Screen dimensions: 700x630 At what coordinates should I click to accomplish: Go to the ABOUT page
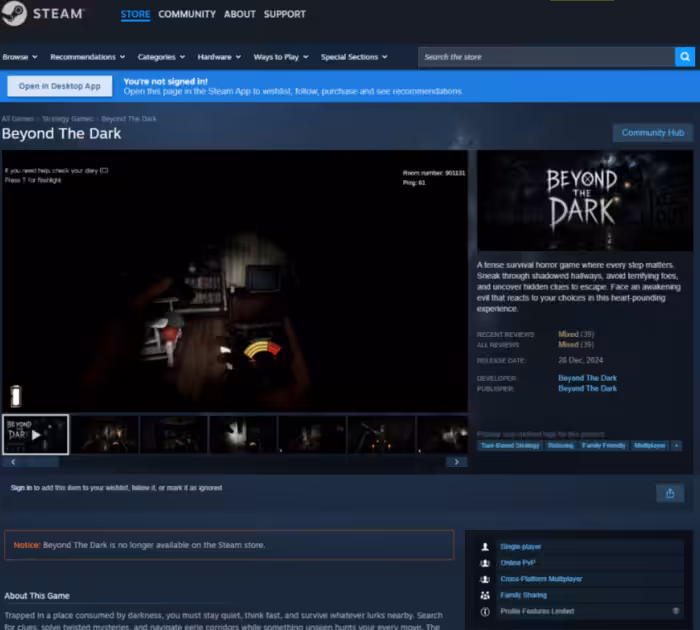(240, 14)
